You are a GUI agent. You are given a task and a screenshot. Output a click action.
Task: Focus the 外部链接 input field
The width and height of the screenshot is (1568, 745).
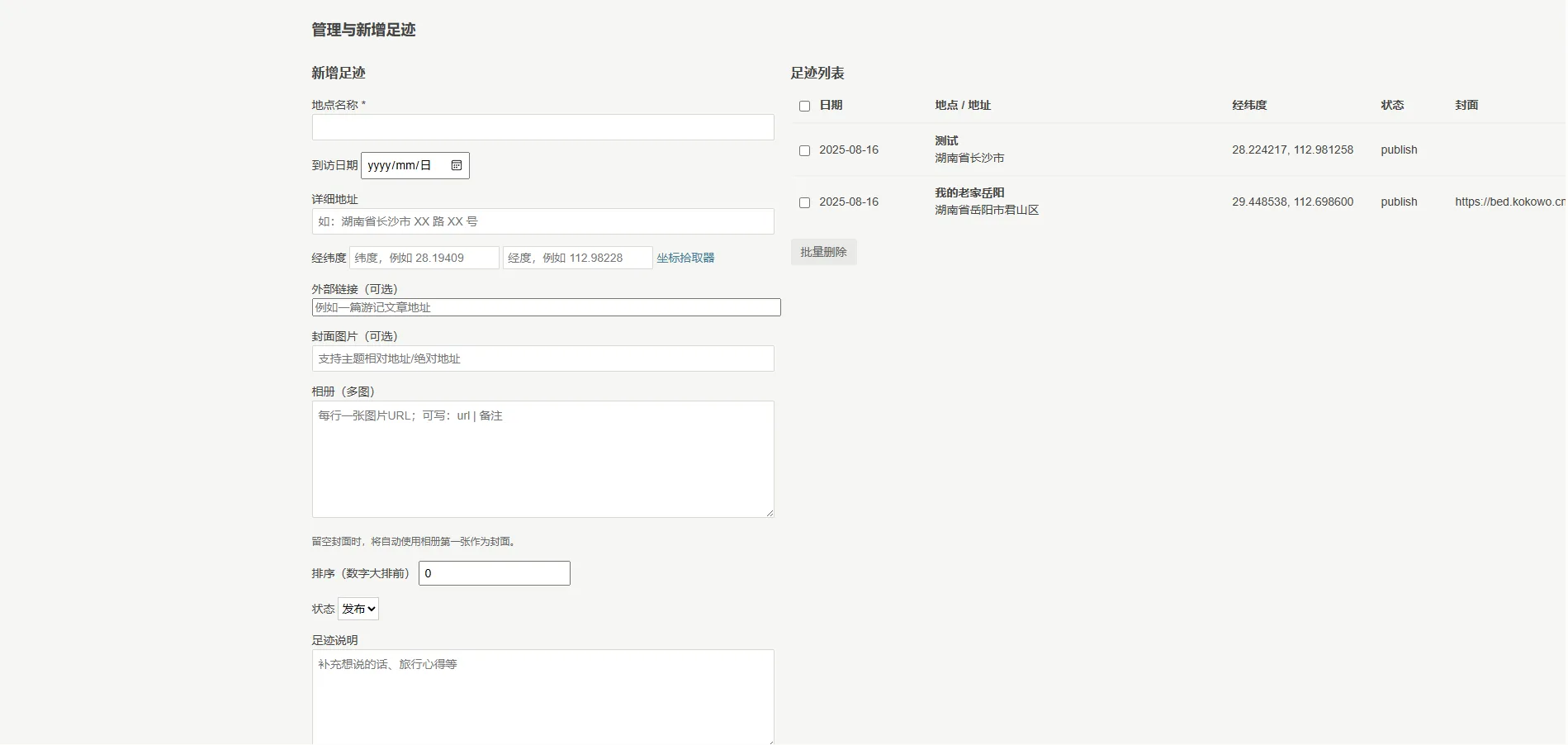546,307
